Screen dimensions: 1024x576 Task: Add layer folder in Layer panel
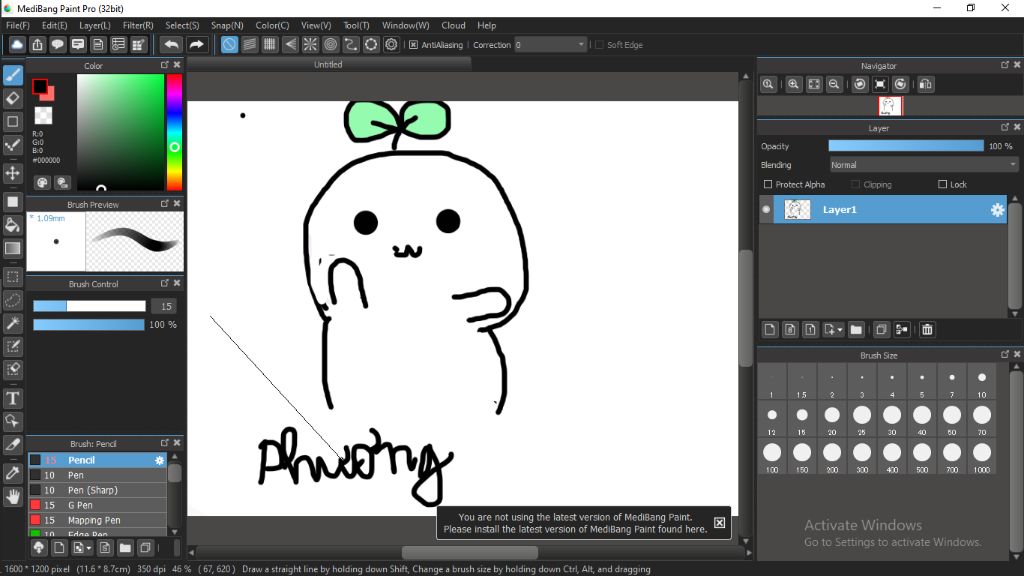click(x=856, y=330)
